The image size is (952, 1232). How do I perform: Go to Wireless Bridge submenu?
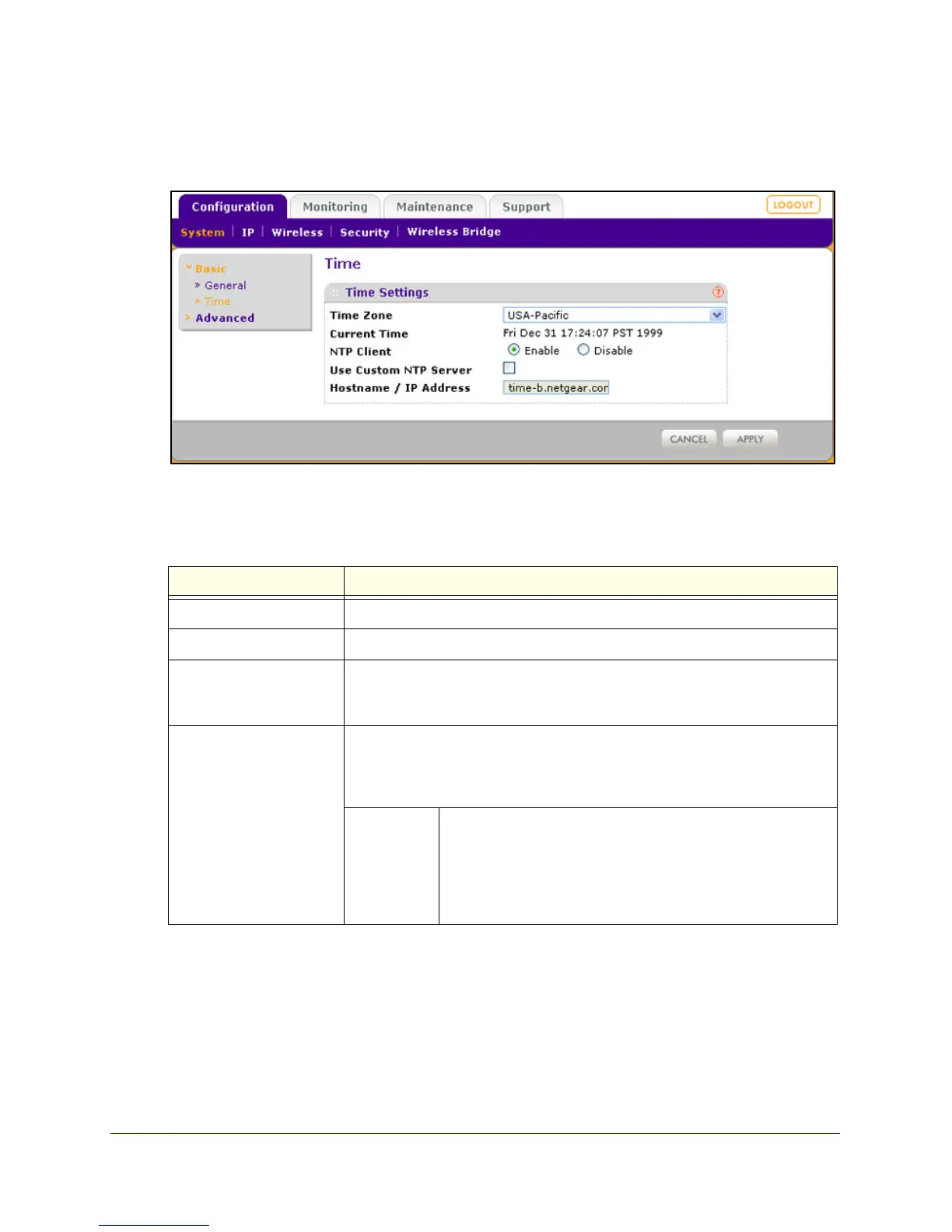coord(454,232)
